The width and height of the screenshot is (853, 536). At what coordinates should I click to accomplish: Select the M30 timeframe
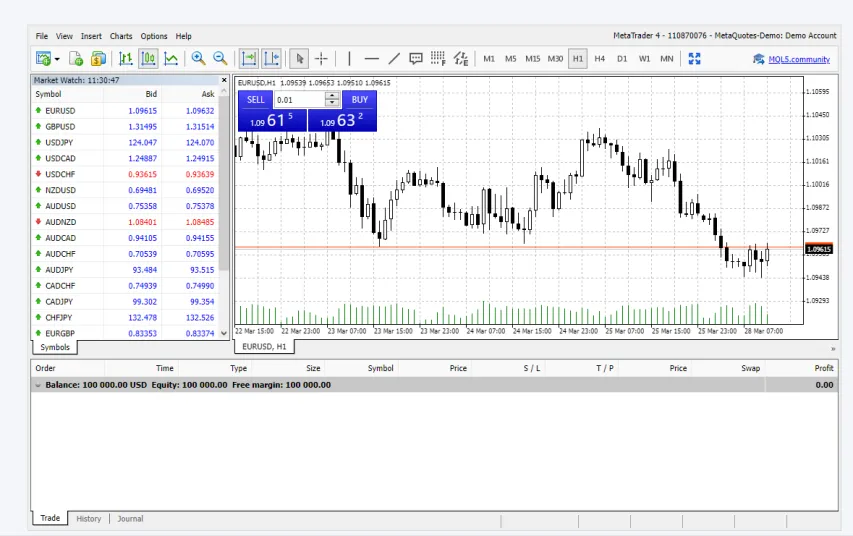(555, 59)
